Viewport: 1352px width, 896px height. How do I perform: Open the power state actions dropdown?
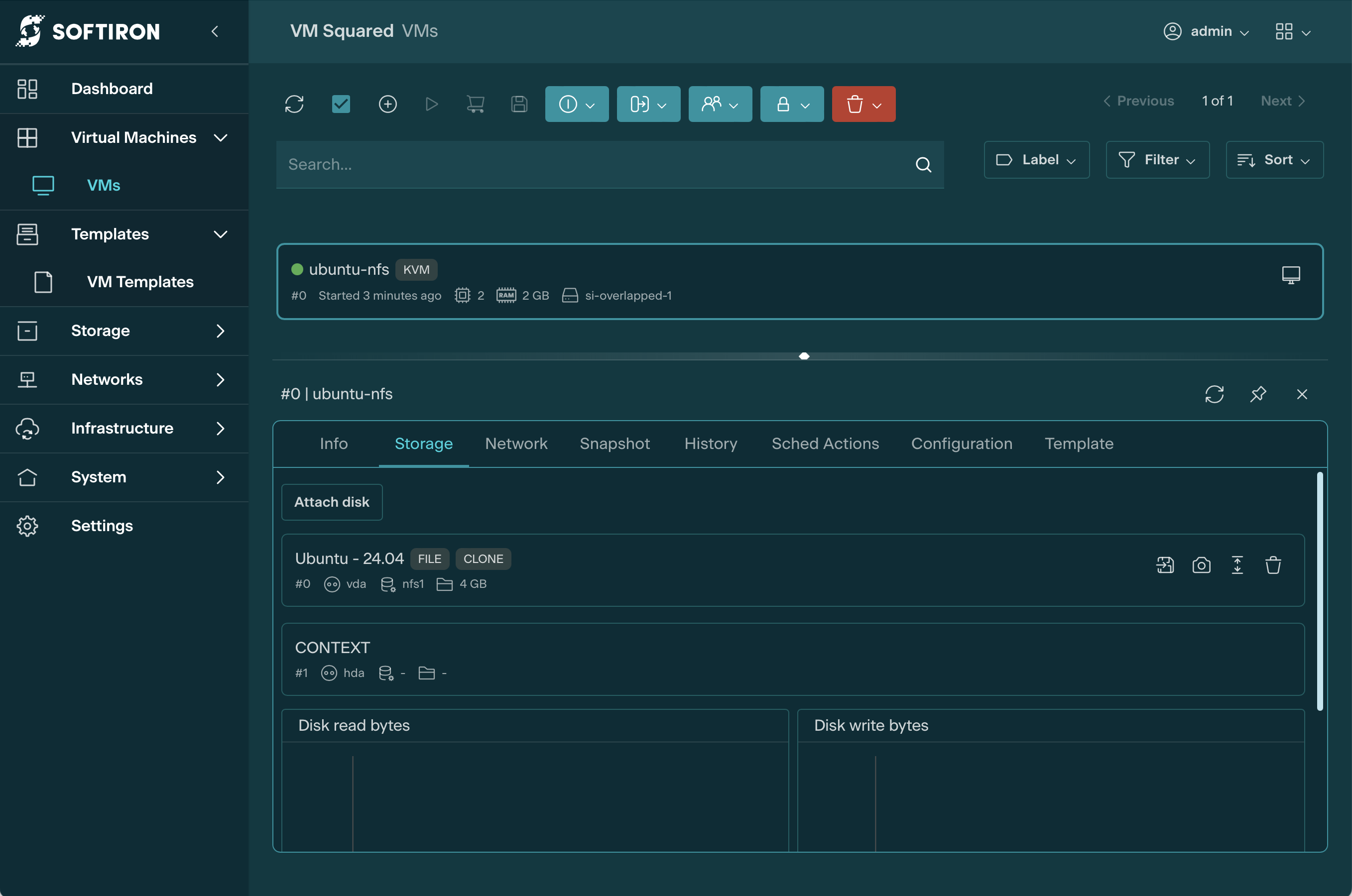point(576,104)
